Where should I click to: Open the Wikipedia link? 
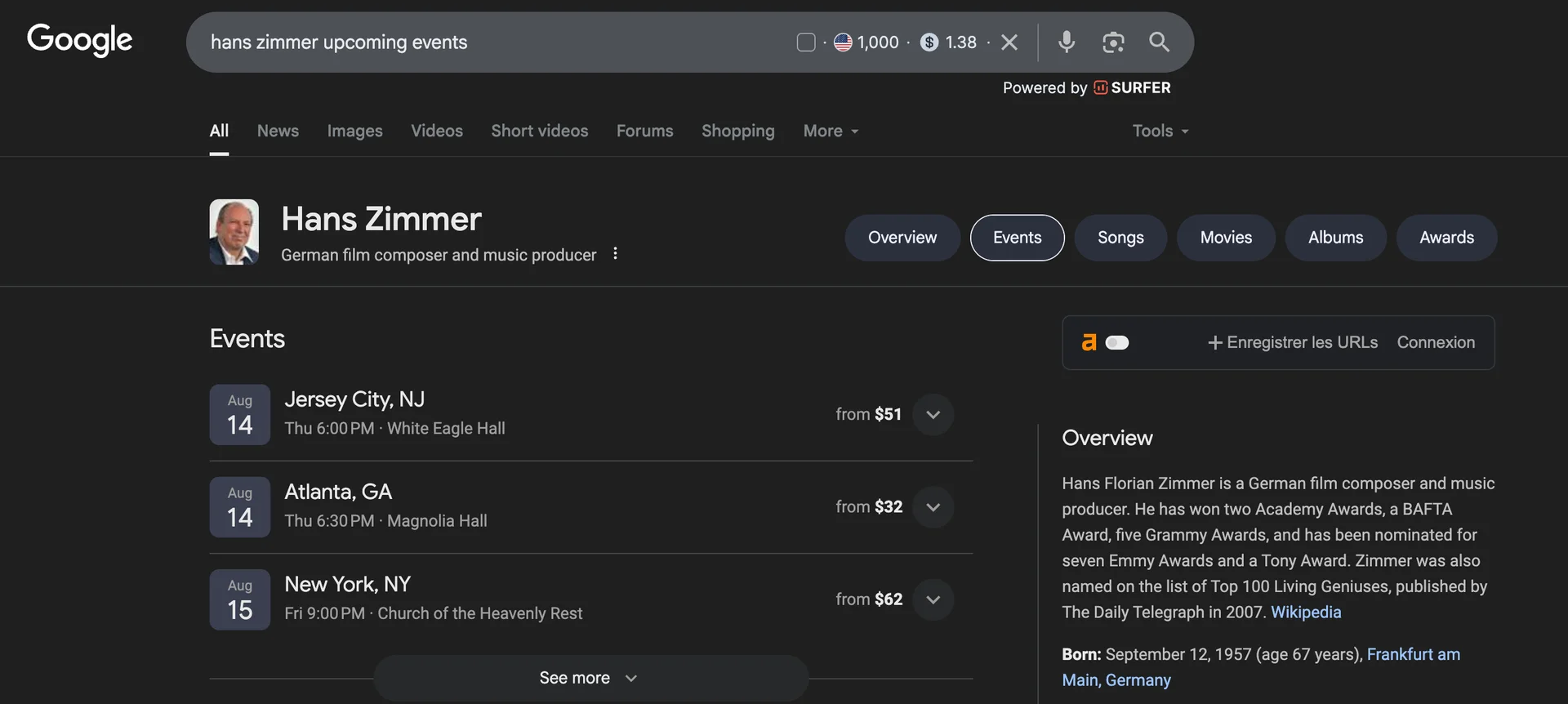tap(1306, 612)
